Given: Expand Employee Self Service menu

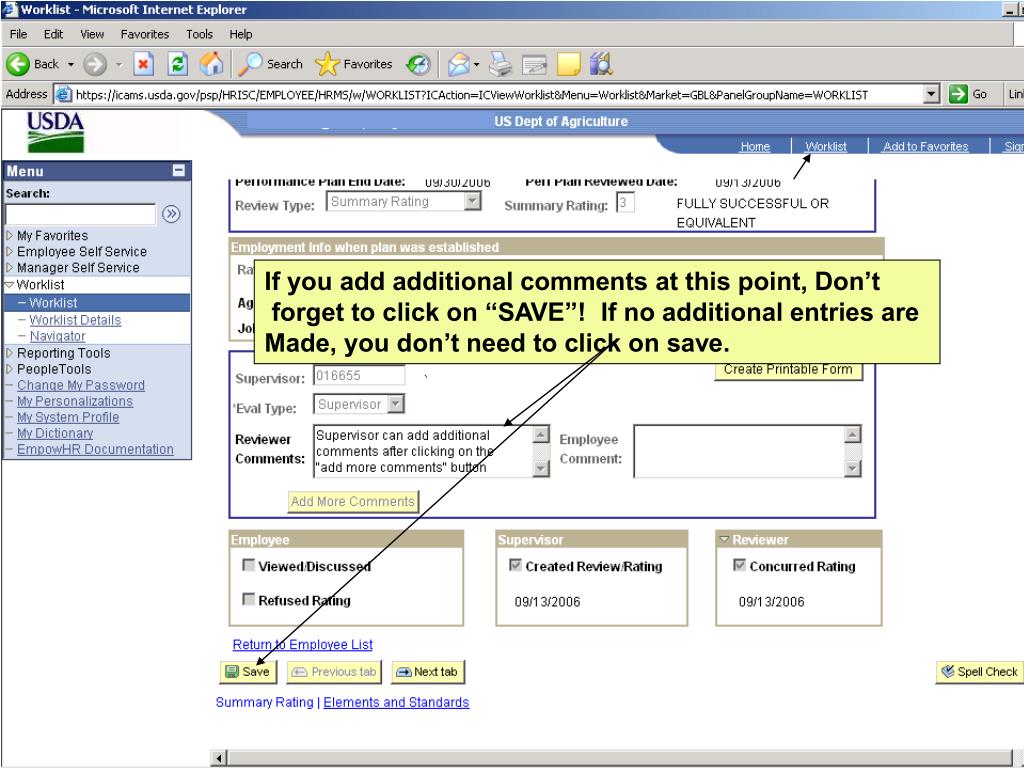Looking at the screenshot, I should tap(9, 251).
